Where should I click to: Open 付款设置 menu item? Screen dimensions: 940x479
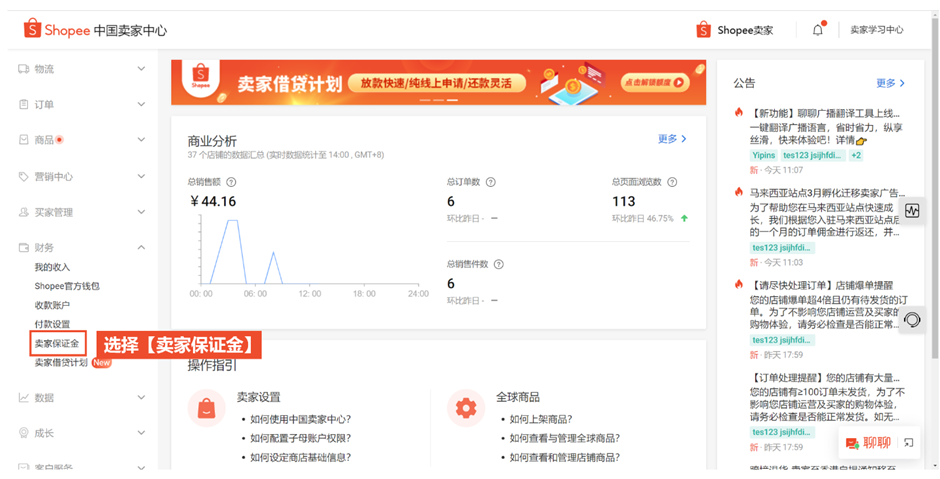pyautogui.click(x=52, y=324)
